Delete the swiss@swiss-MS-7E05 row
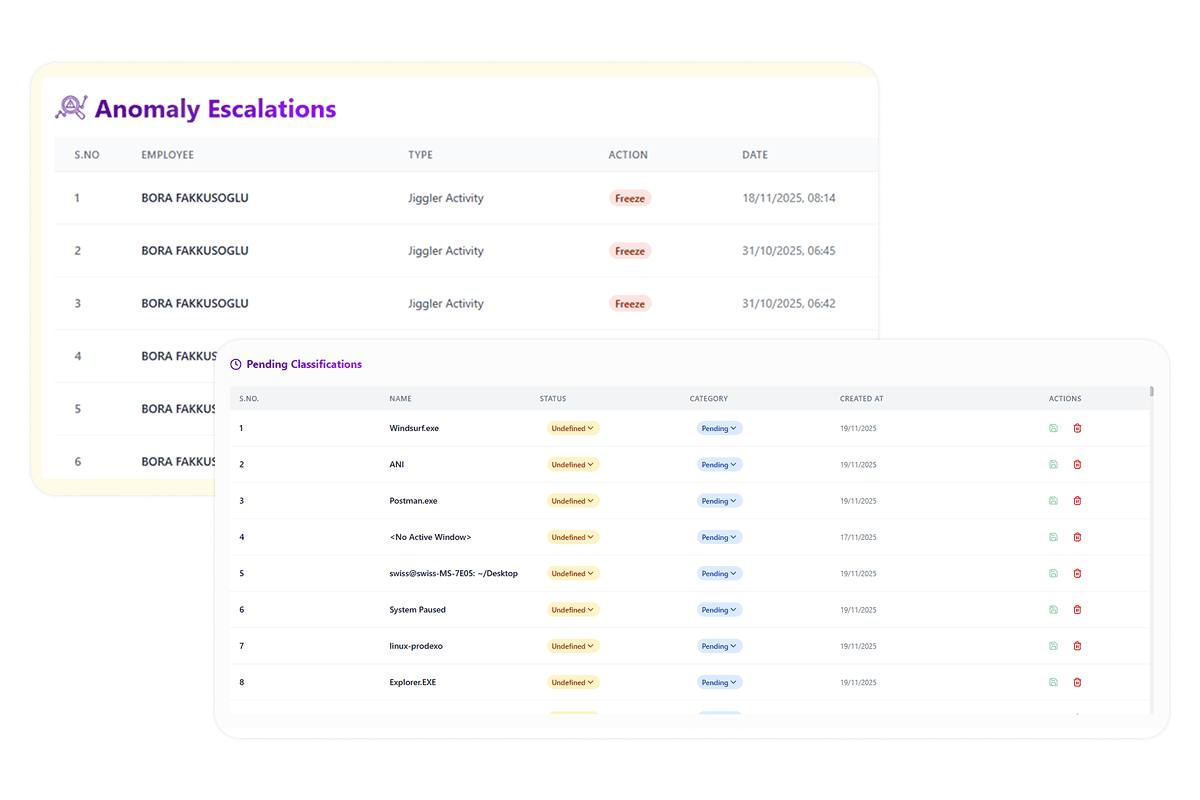 pos(1077,574)
